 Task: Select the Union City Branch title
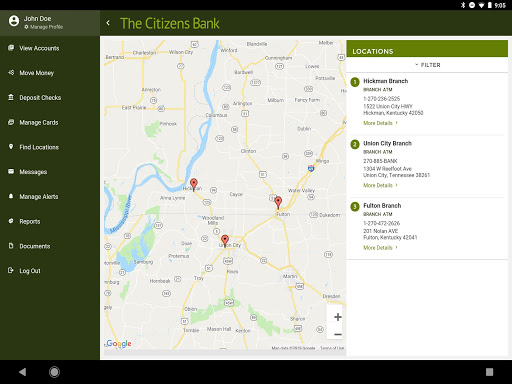pos(387,143)
